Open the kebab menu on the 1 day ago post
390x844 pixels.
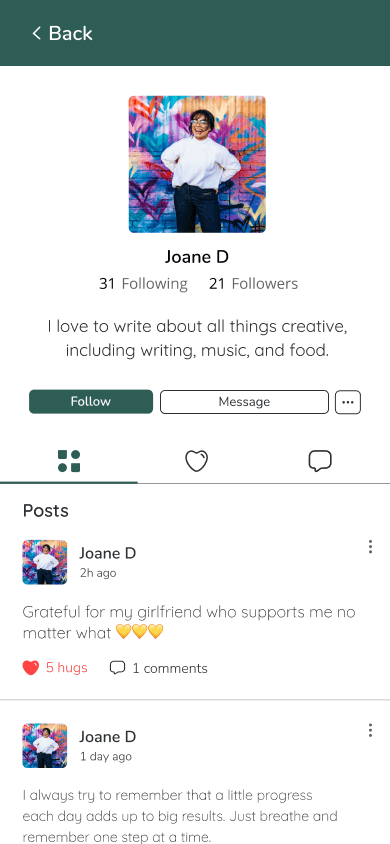370,730
